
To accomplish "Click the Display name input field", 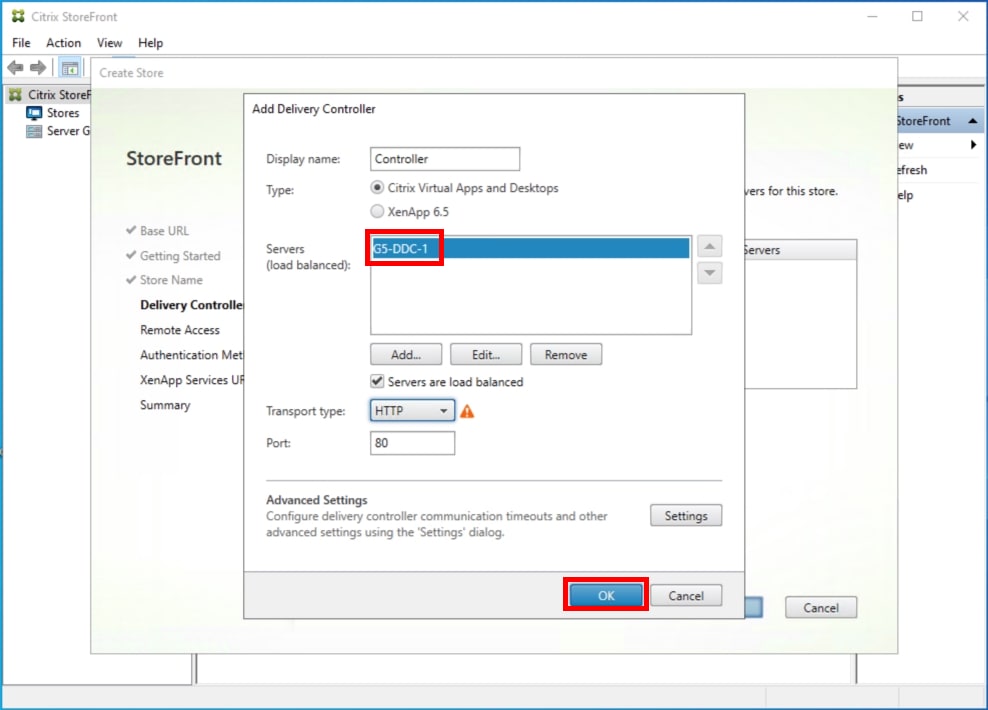I will tap(444, 159).
